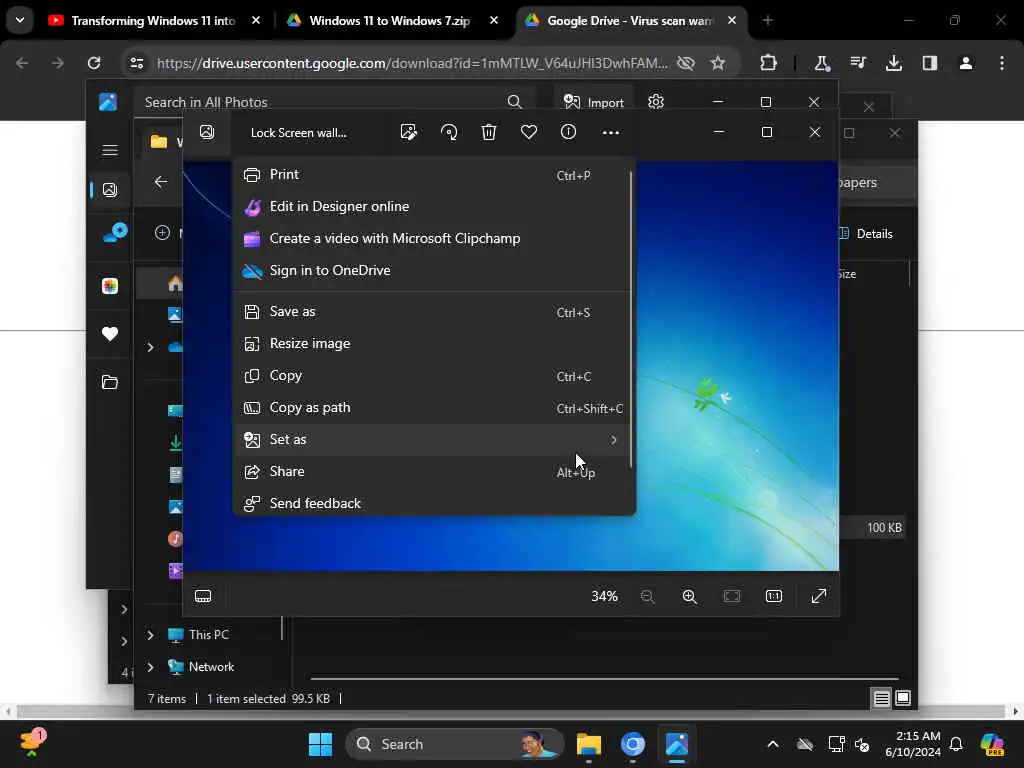Image resolution: width=1024 pixels, height=768 pixels.
Task: Open Favorites heart in Photos sidebar
Action: coord(110,334)
